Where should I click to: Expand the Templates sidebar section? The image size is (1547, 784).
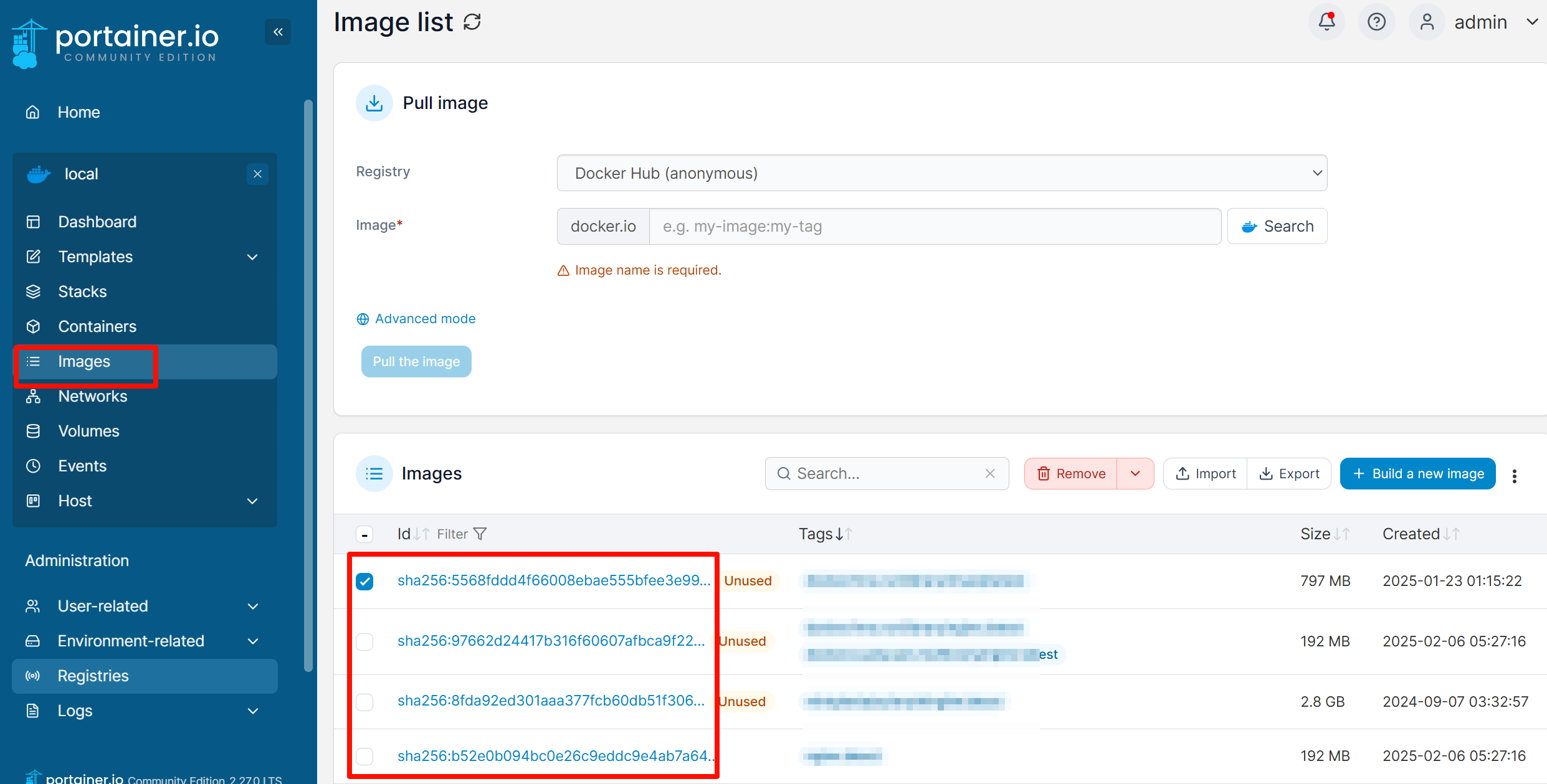click(x=252, y=257)
